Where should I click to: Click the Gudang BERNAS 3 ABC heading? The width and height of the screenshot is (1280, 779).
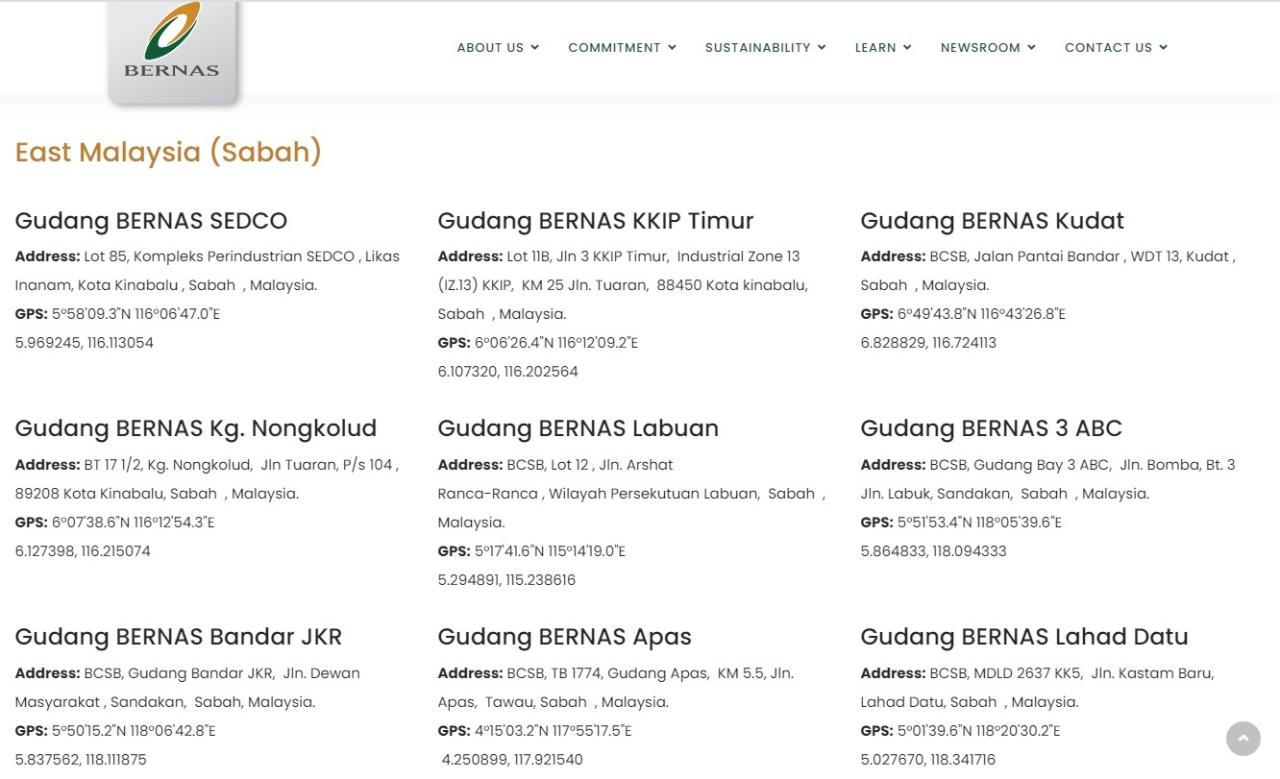click(x=990, y=428)
